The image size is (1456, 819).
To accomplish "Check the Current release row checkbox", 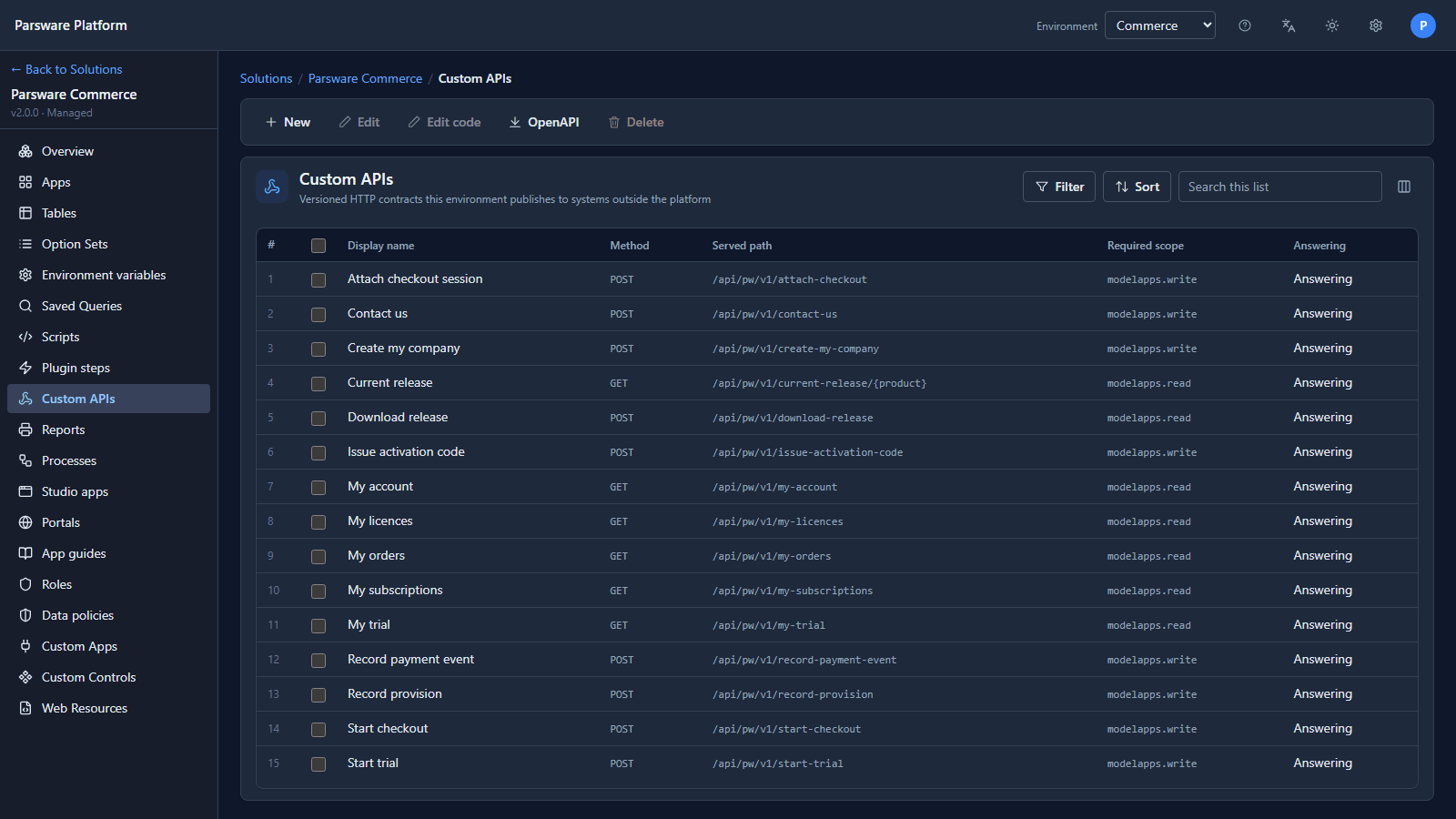I will 318,384.
